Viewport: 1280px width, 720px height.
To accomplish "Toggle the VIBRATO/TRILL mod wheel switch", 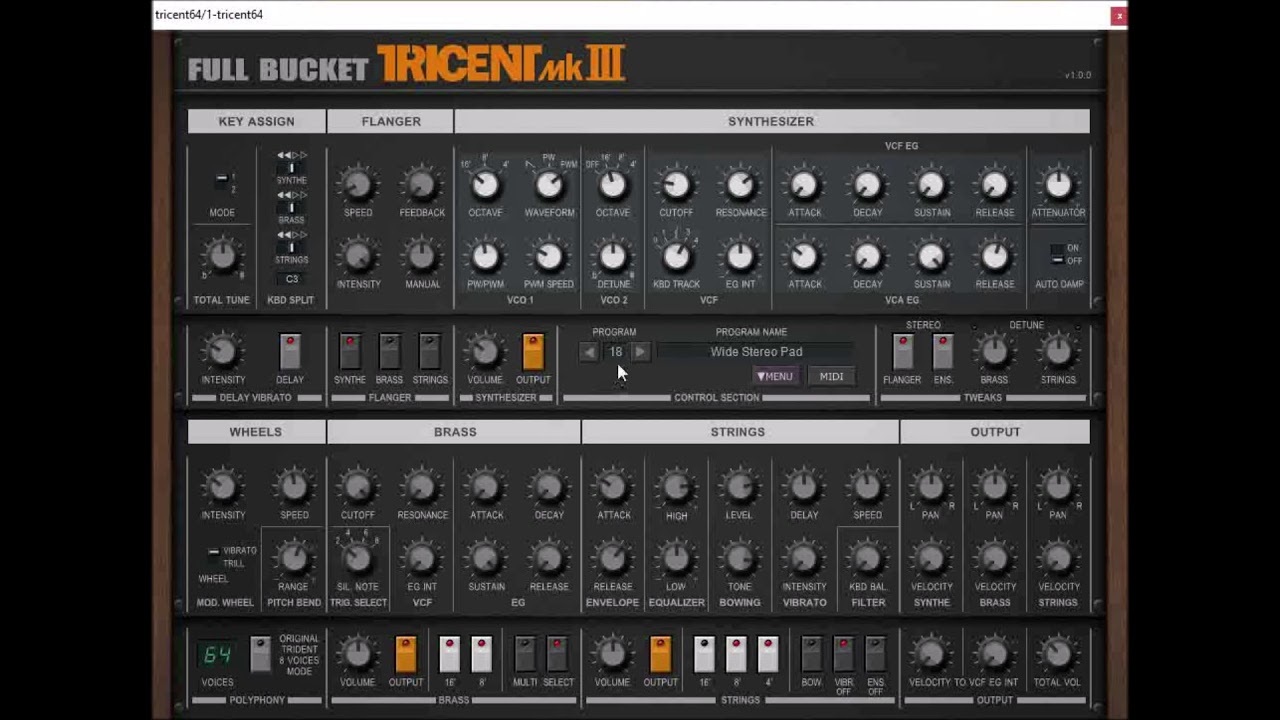I will pyautogui.click(x=213, y=556).
